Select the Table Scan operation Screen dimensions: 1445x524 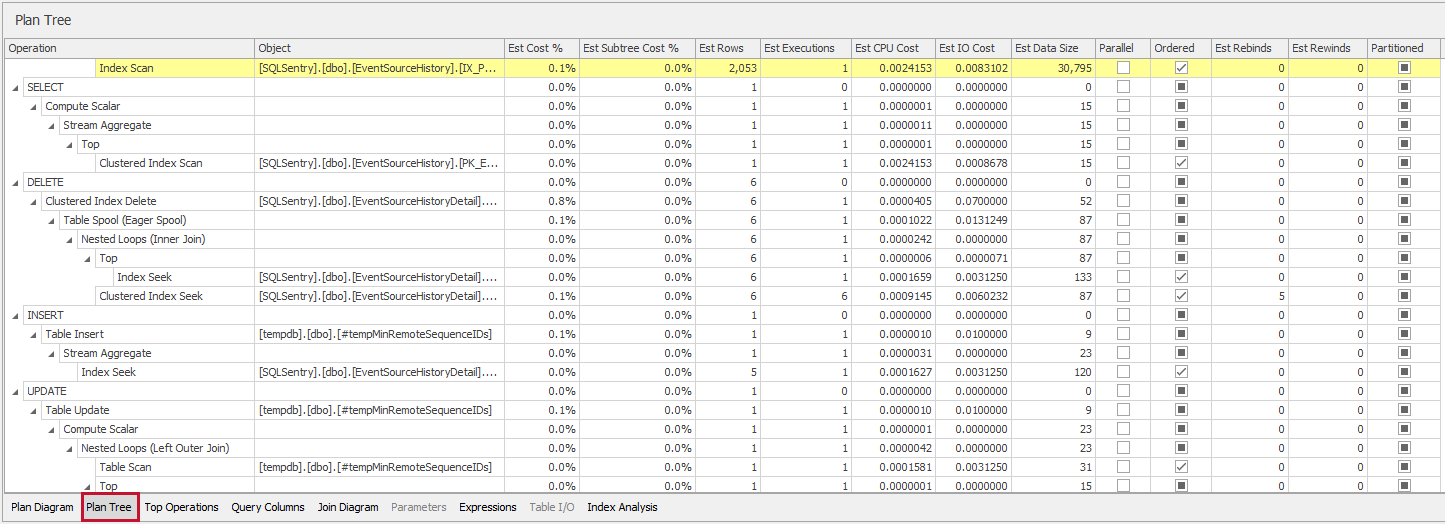click(x=125, y=467)
